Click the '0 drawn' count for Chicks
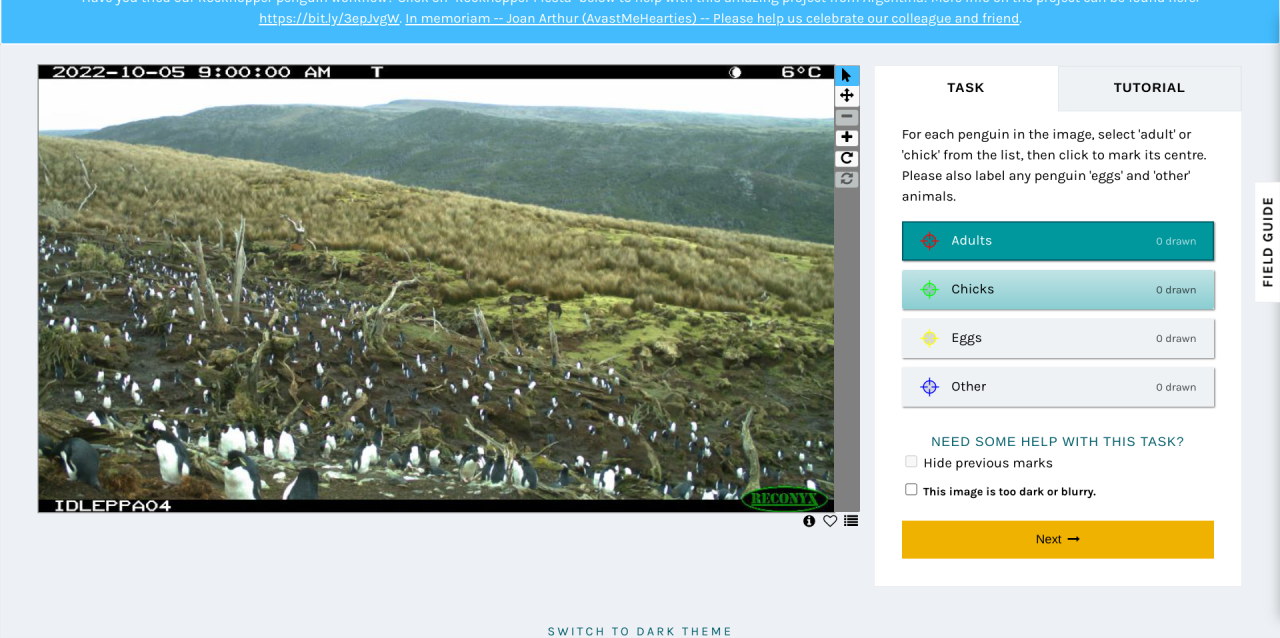Viewport: 1280px width, 638px height. pyautogui.click(x=1176, y=290)
